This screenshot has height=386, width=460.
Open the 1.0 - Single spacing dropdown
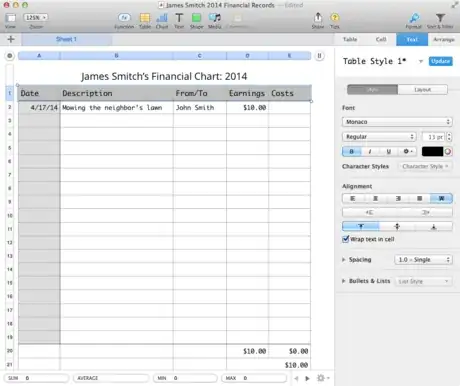[x=423, y=260]
